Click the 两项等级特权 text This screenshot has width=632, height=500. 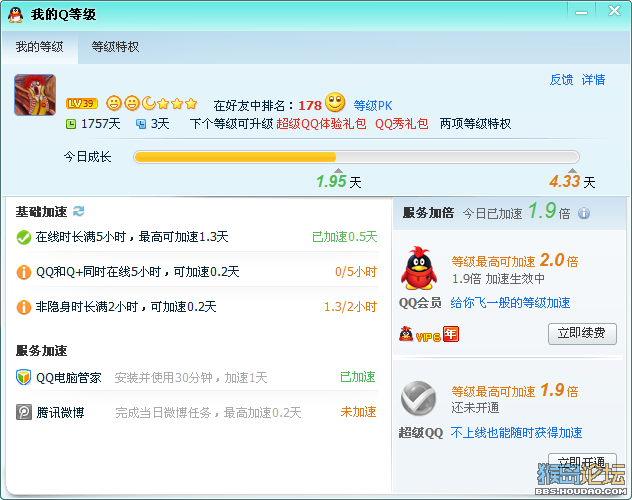pyautogui.click(x=475, y=124)
